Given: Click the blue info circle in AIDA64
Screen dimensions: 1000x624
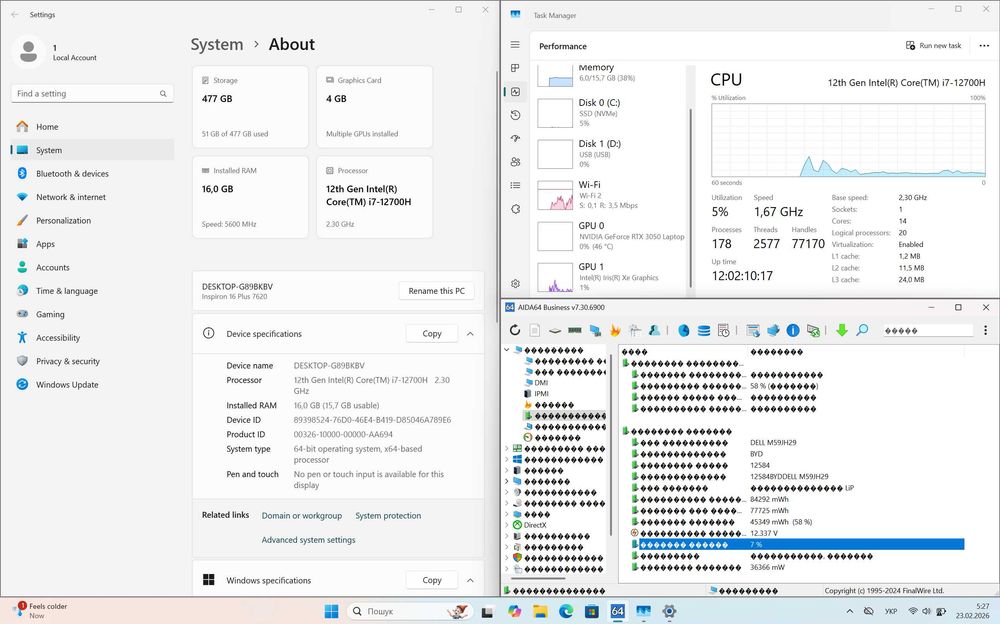Looking at the screenshot, I should tap(793, 330).
